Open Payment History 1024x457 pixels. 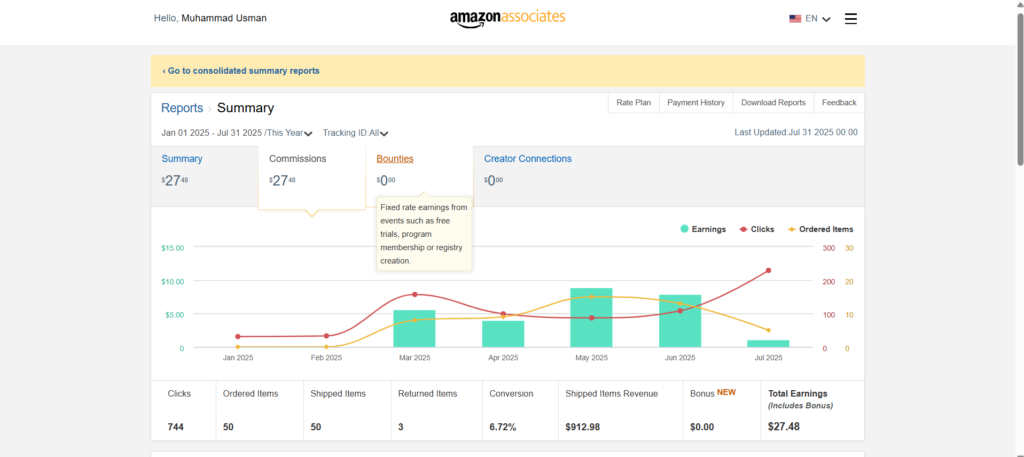[696, 102]
